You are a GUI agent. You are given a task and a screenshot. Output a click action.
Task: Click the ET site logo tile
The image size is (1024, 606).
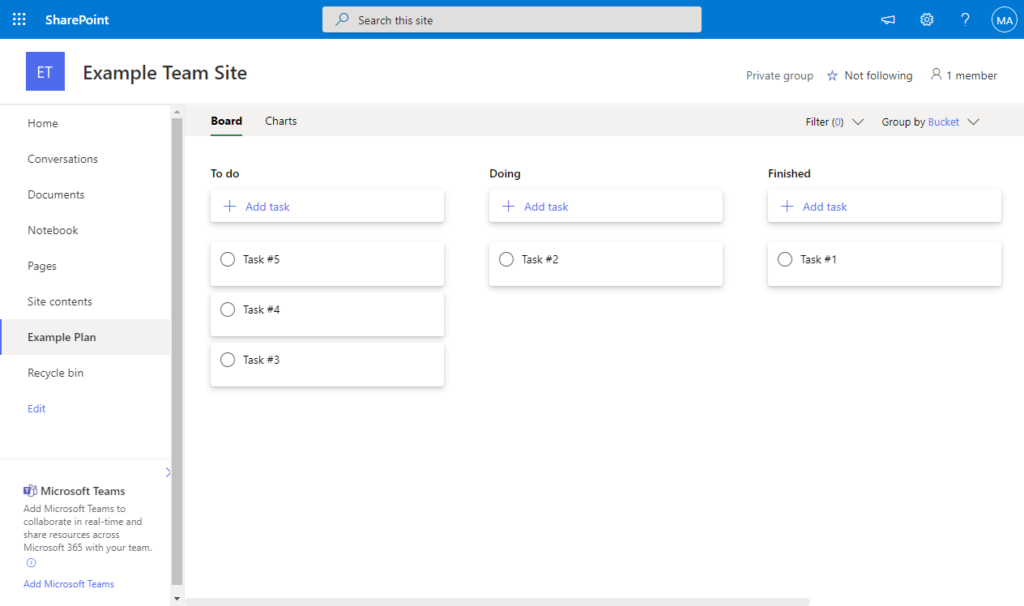[x=45, y=71]
